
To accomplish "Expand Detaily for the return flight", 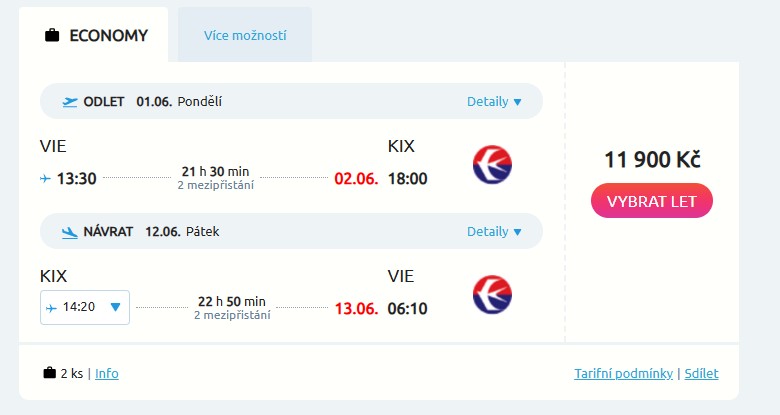I will pyautogui.click(x=494, y=231).
